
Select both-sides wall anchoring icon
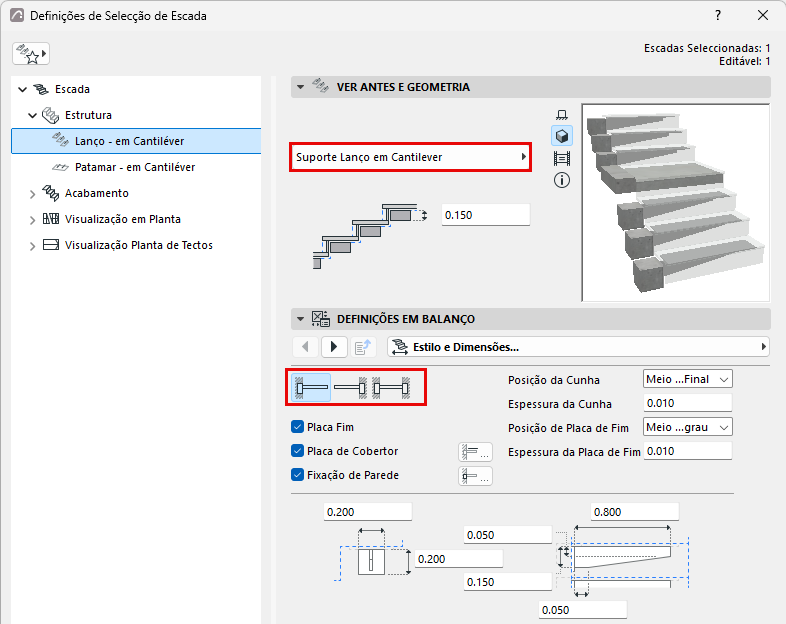click(391, 387)
